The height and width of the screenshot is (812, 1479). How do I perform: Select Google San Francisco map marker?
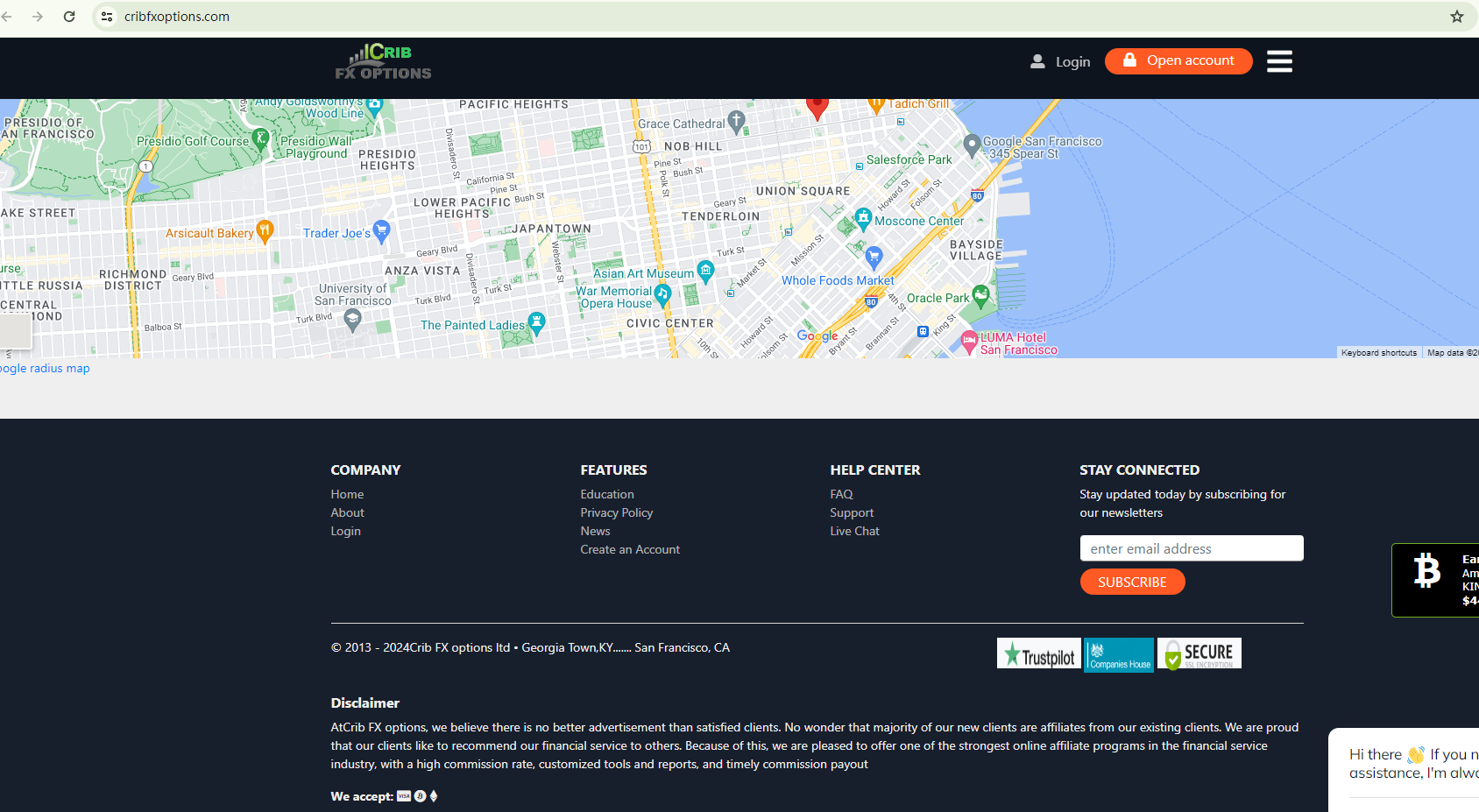[x=972, y=145]
